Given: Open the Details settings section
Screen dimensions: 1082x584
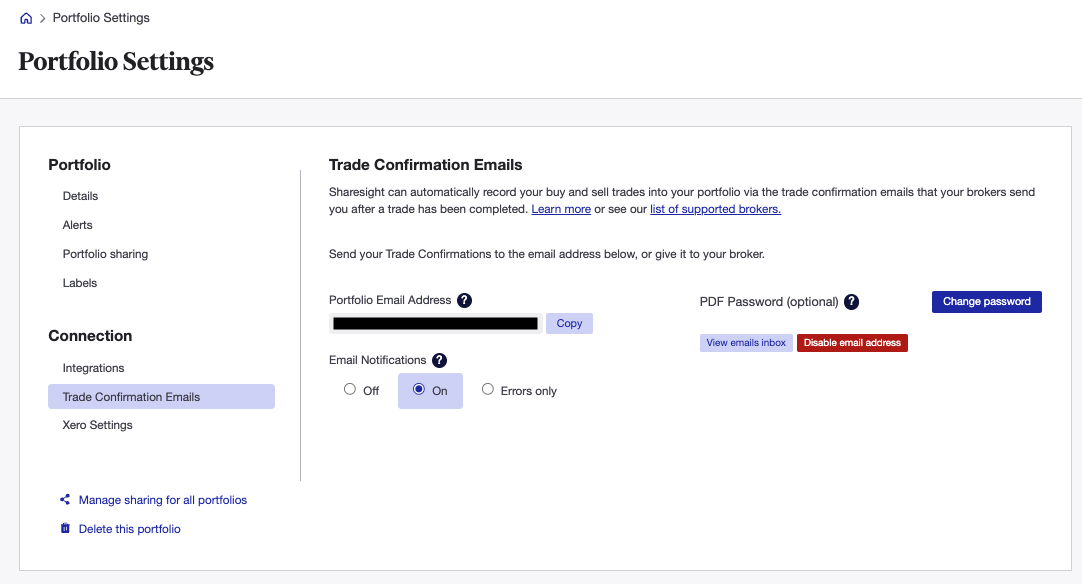Looking at the screenshot, I should pyautogui.click(x=80, y=196).
